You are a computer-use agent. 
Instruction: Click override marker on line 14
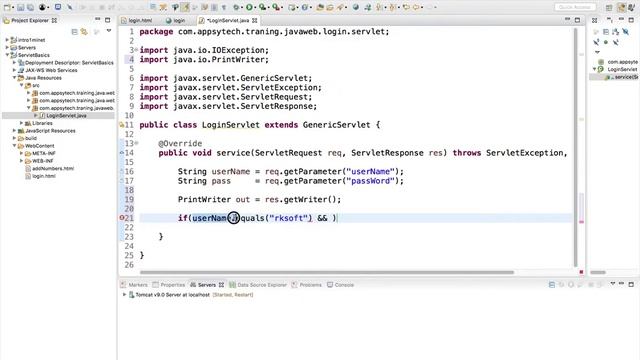(x=122, y=153)
